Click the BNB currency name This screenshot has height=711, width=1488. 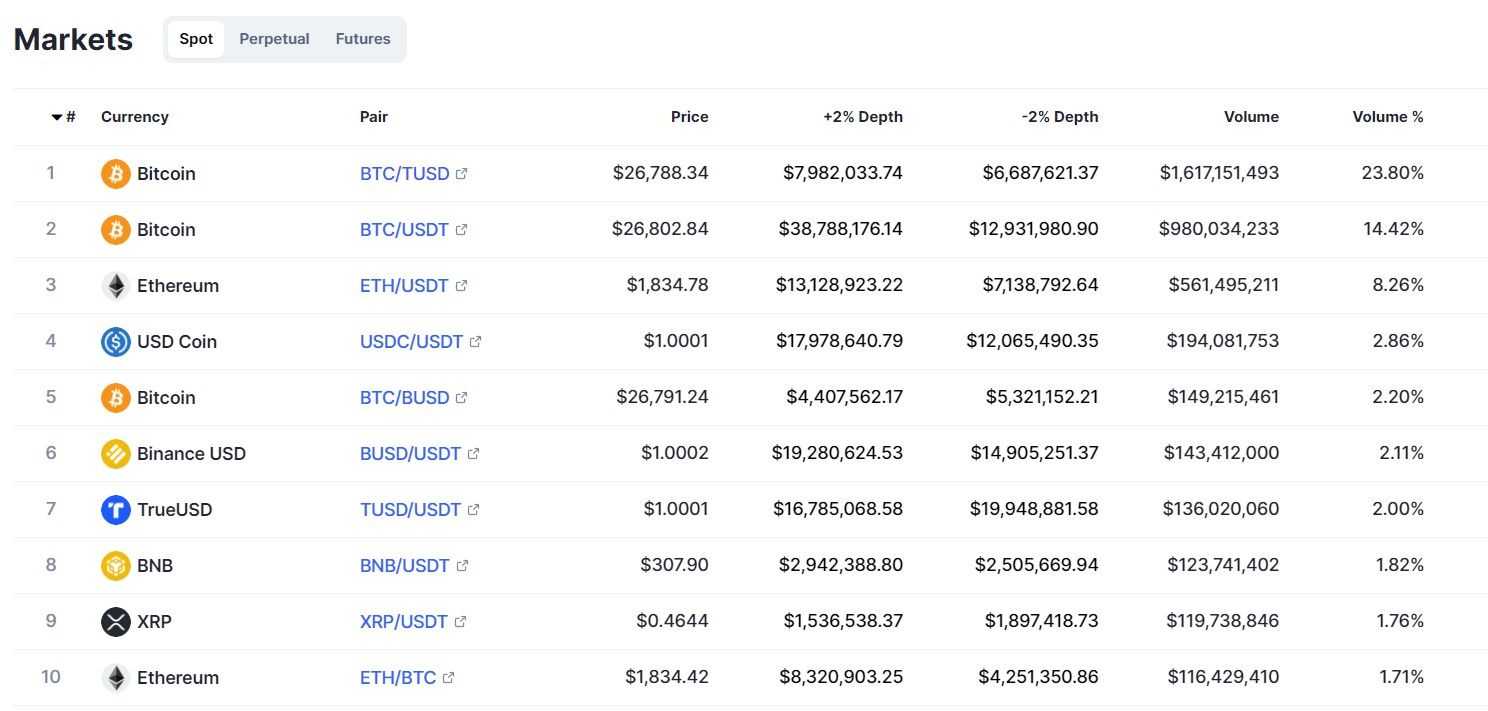[x=155, y=565]
